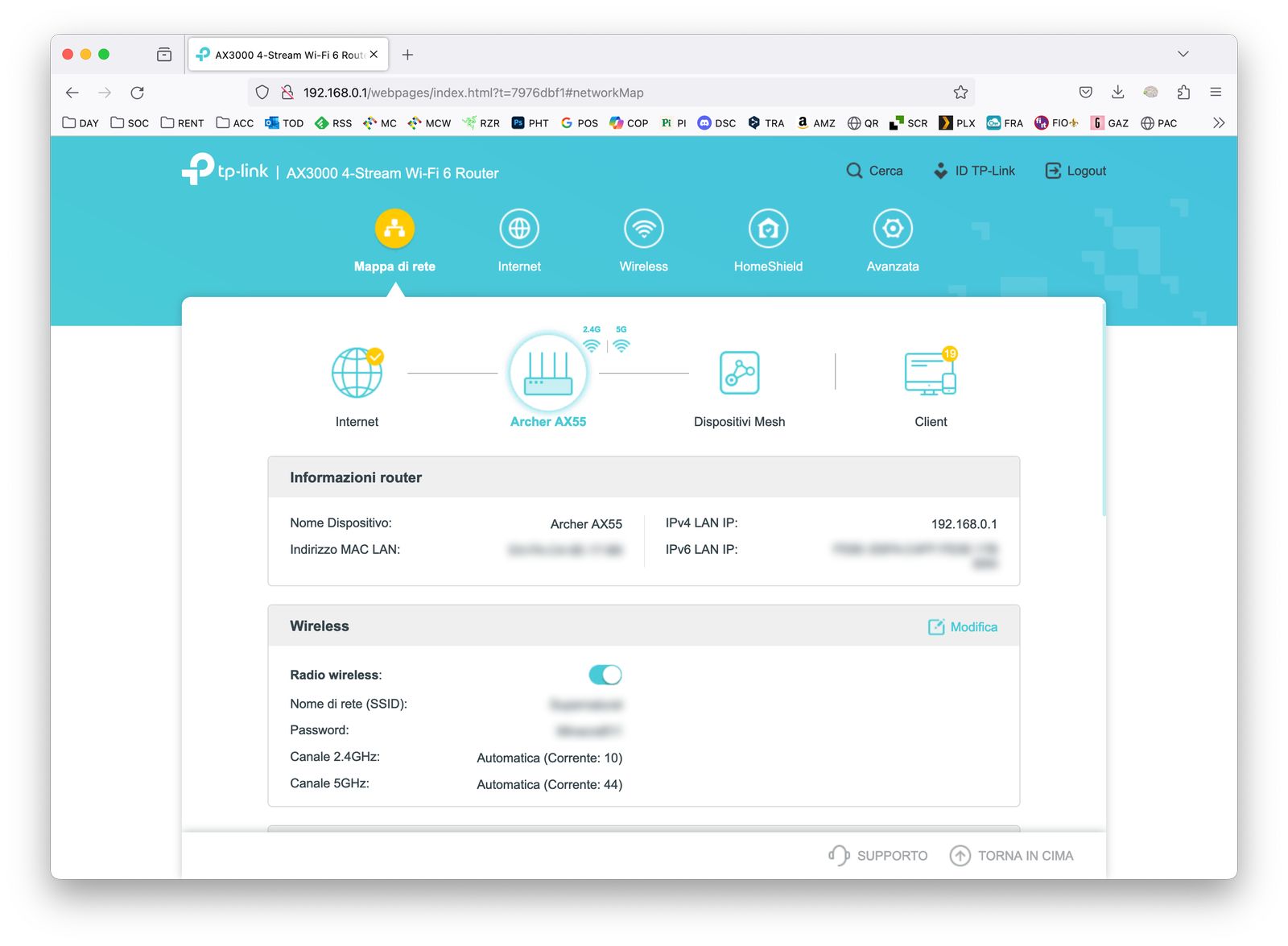
Task: Open the MCW bookmark
Action: tap(429, 123)
